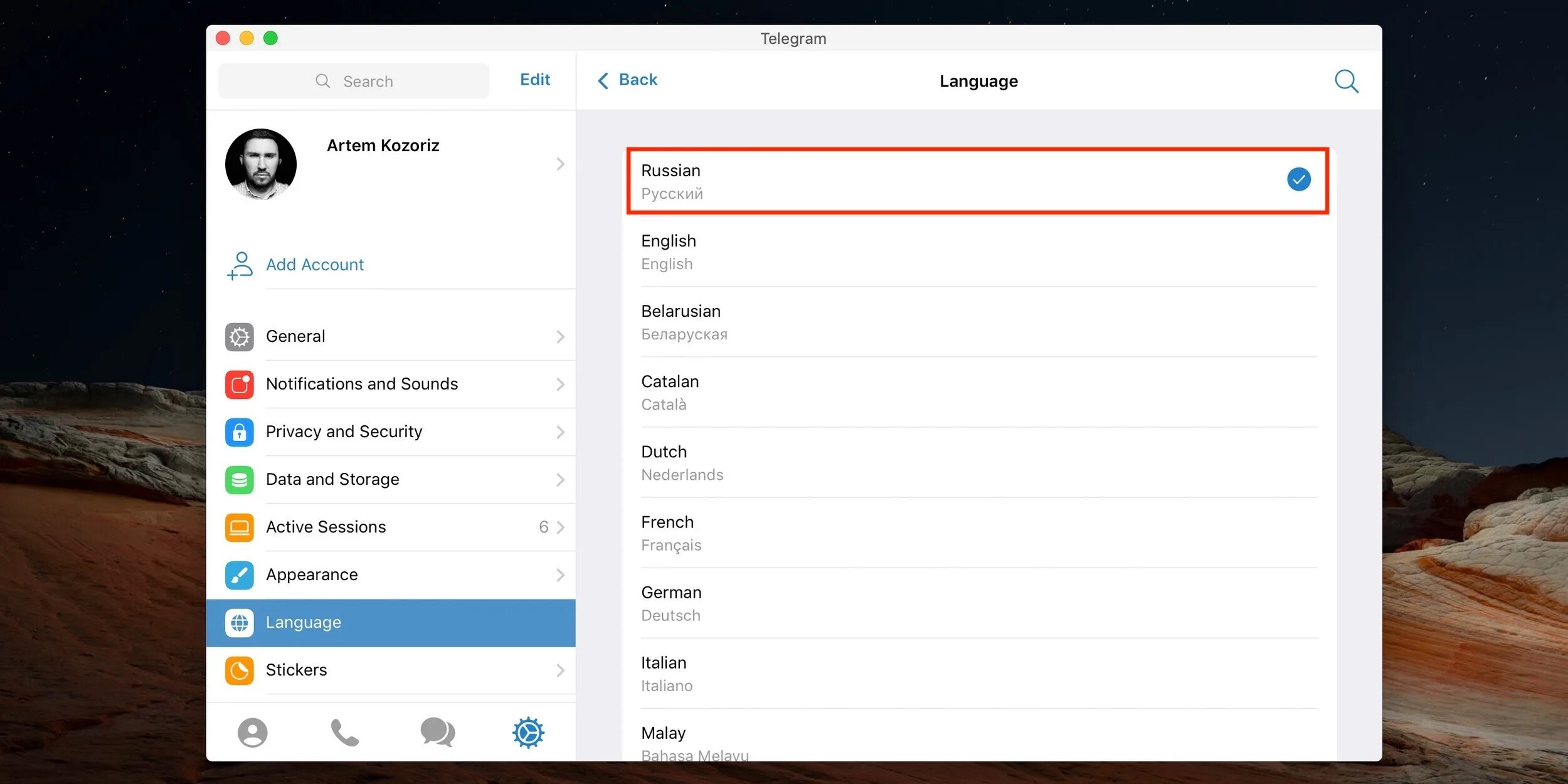The height and width of the screenshot is (784, 1568).
Task: Open Settings tab gear icon
Action: click(x=528, y=732)
